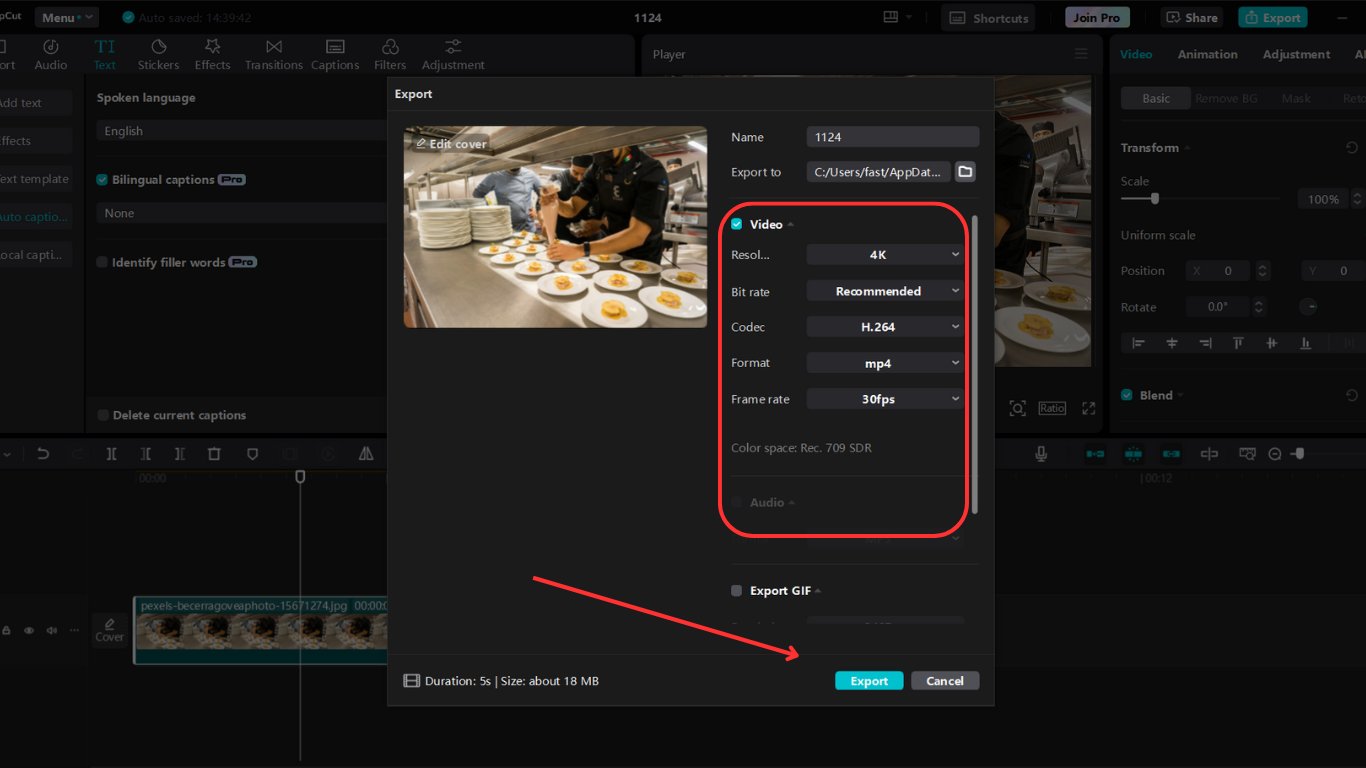The height and width of the screenshot is (768, 1366).
Task: Click the Name field containing 1124
Action: point(891,136)
